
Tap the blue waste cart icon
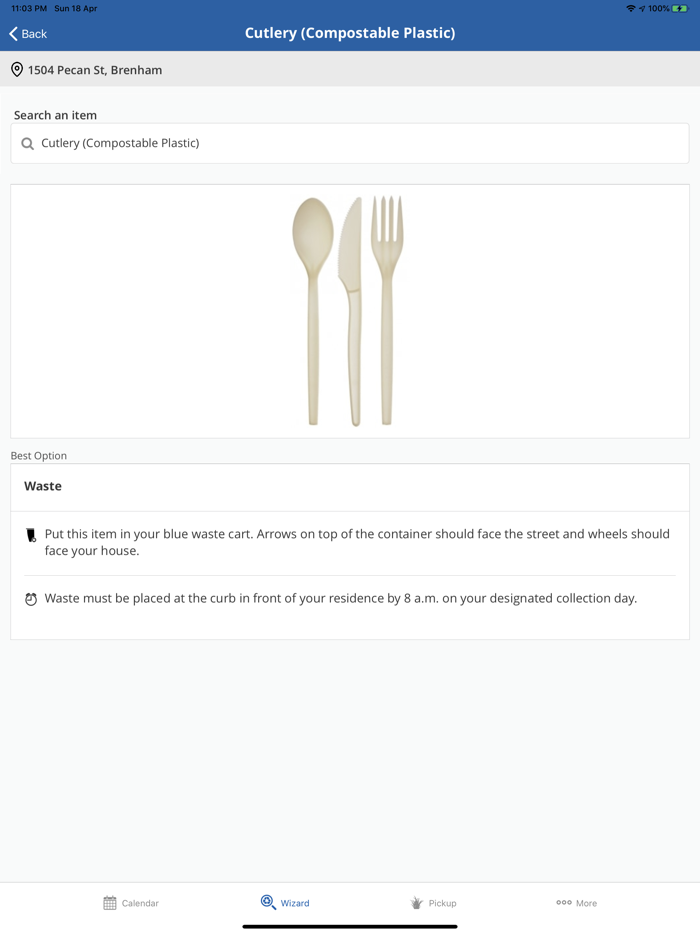point(31,536)
